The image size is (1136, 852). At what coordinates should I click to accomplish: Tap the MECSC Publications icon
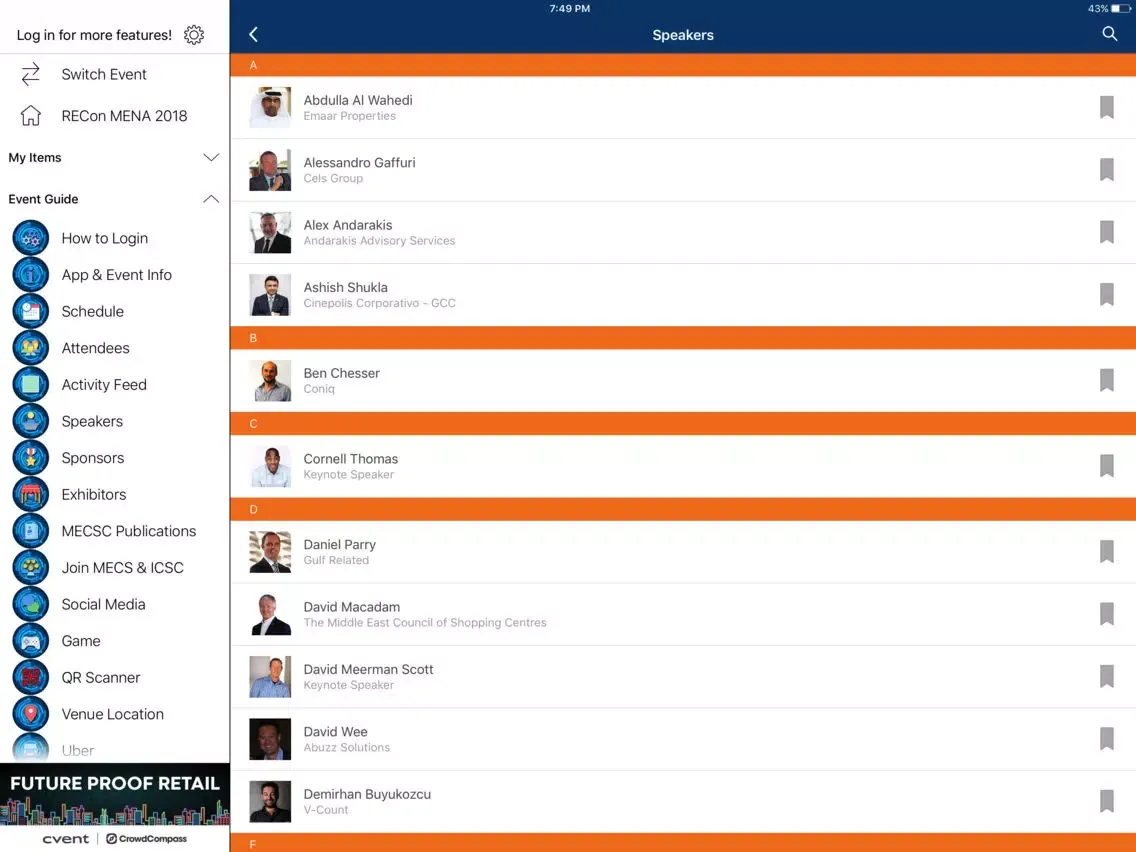tap(30, 530)
